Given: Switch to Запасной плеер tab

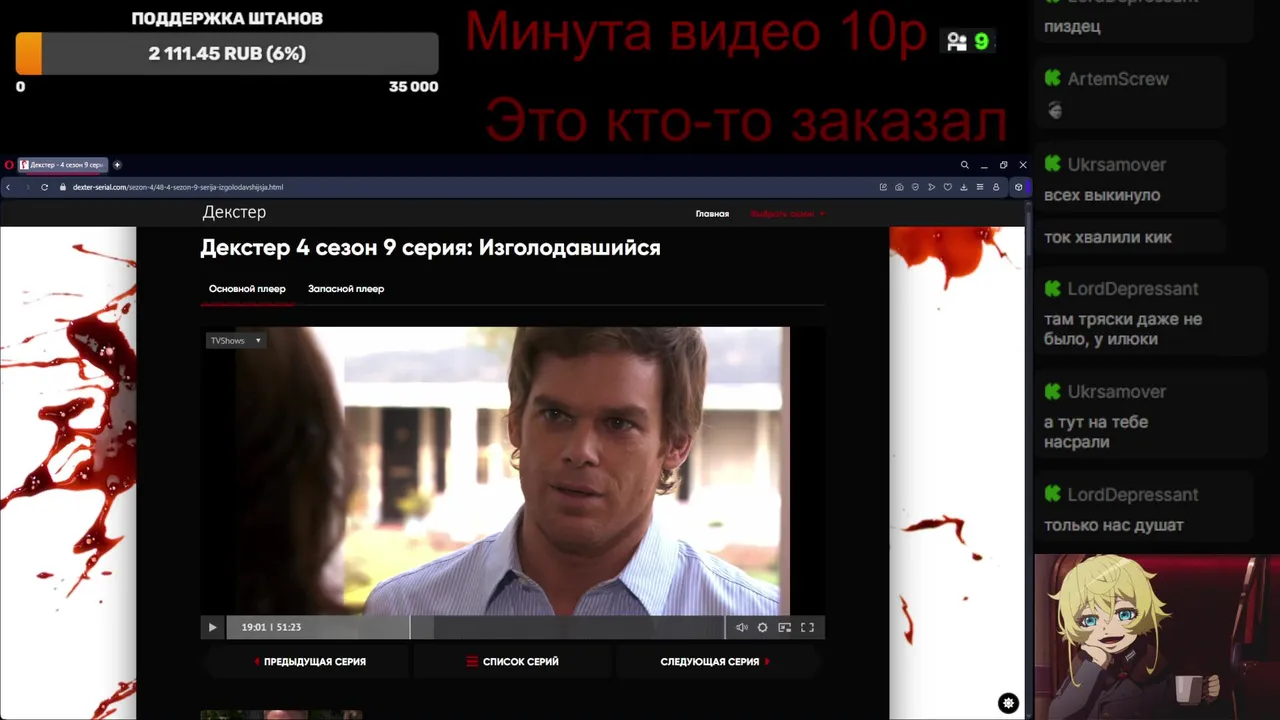Looking at the screenshot, I should point(346,289).
